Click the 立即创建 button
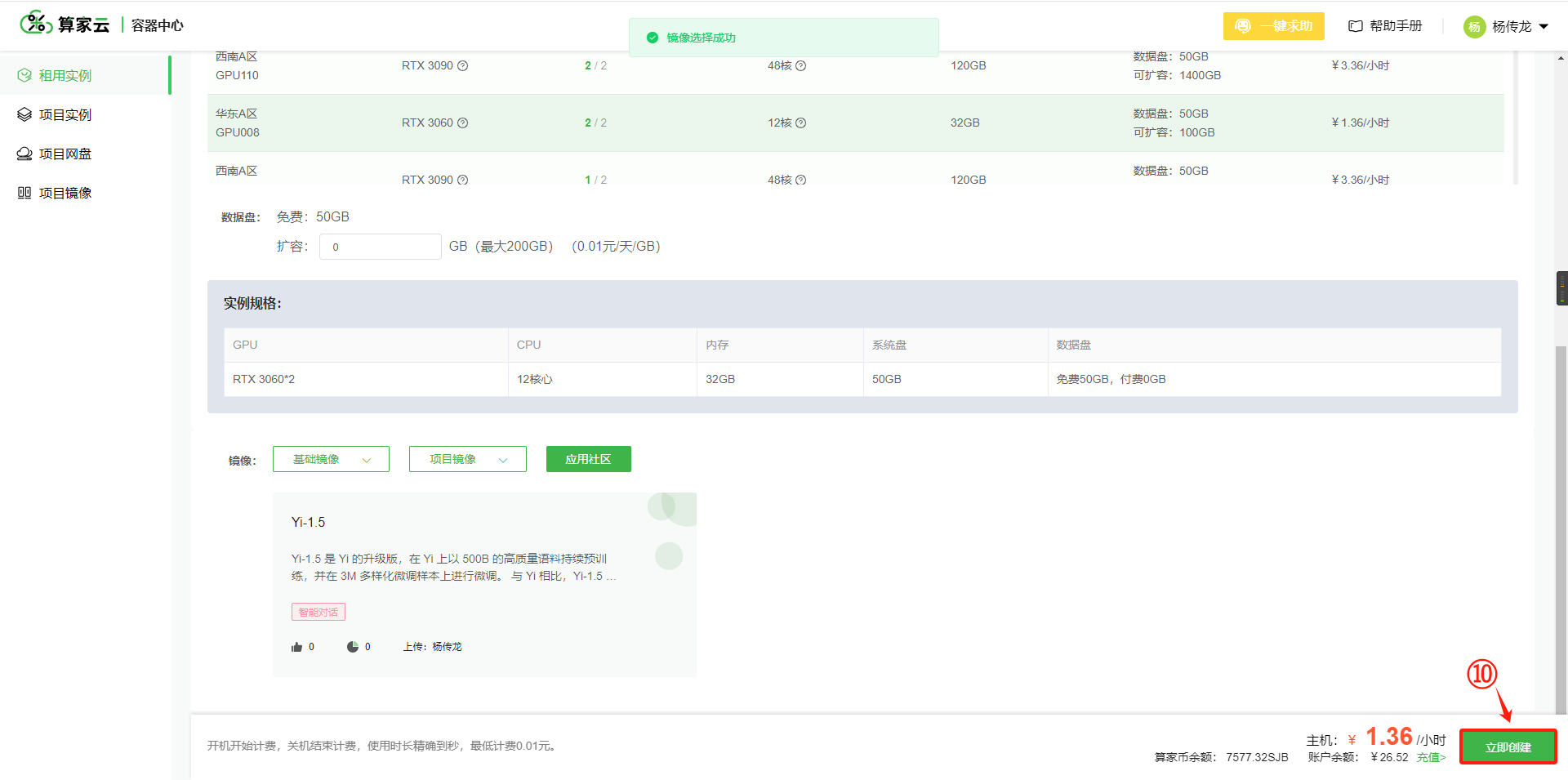Image resolution: width=1568 pixels, height=780 pixels. 1508,747
